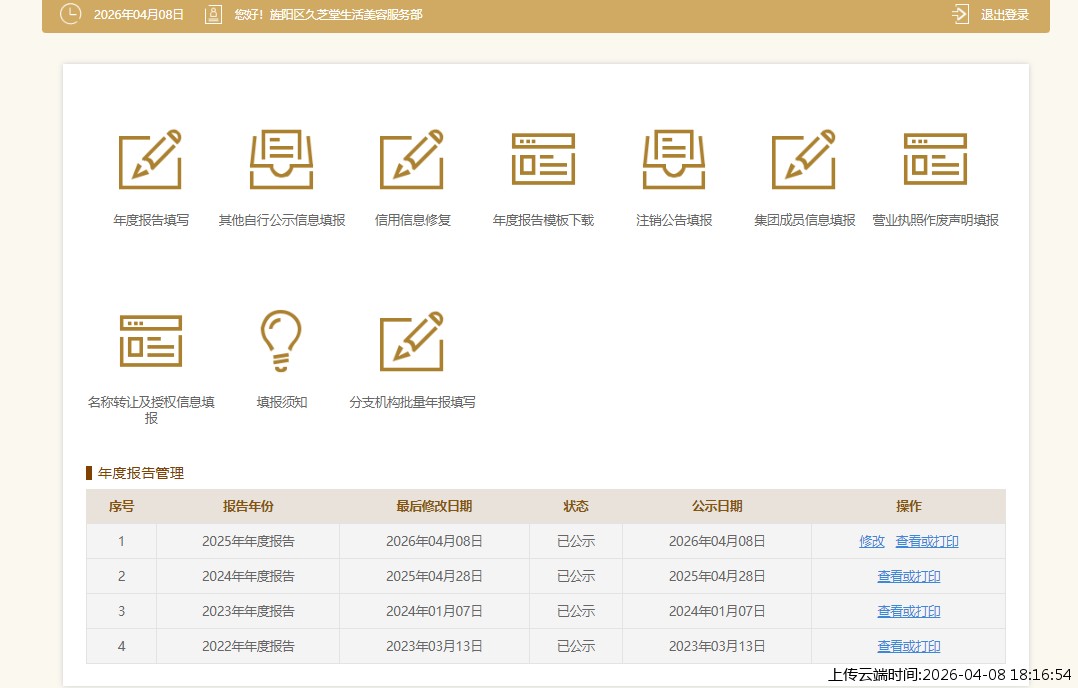The width and height of the screenshot is (1078, 688).
Task: Open the 营业执照作废声明填报 icon
Action: tap(935, 159)
